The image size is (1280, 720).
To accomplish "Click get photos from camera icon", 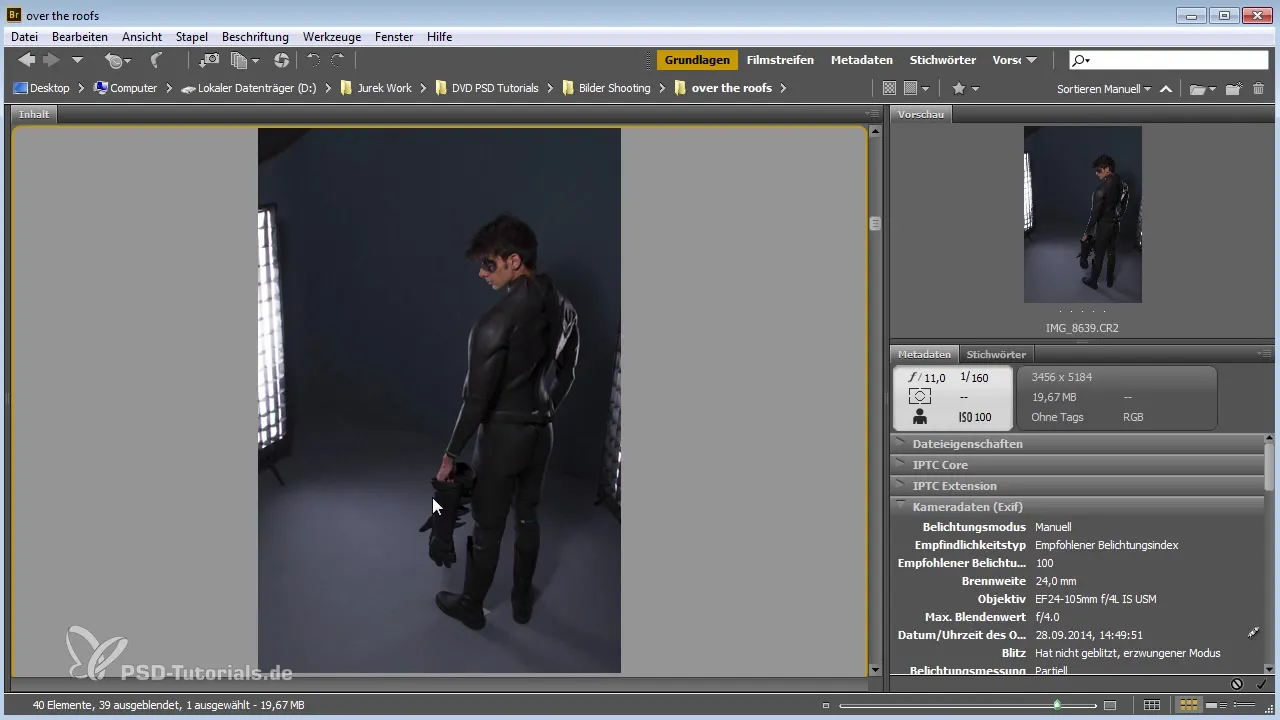I will pyautogui.click(x=210, y=61).
